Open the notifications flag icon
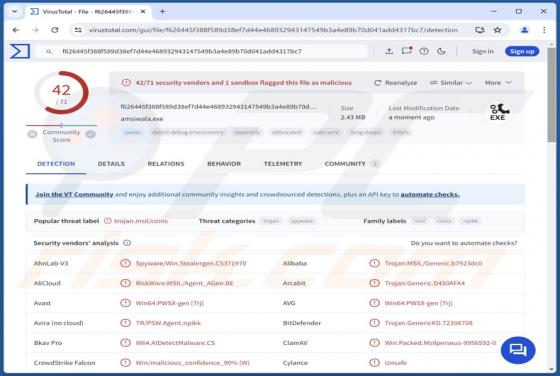Image resolution: width=560 pixels, height=376 pixels. tap(407, 51)
